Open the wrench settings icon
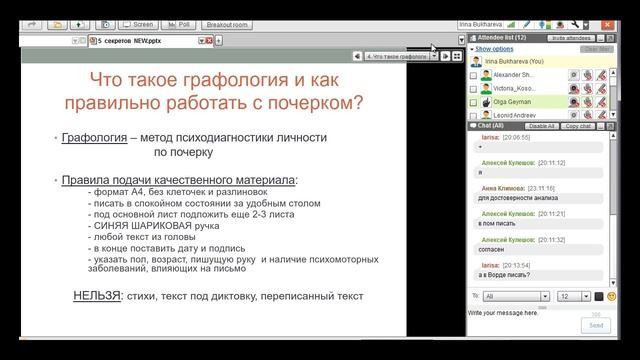The height and width of the screenshot is (360, 640). [575, 25]
